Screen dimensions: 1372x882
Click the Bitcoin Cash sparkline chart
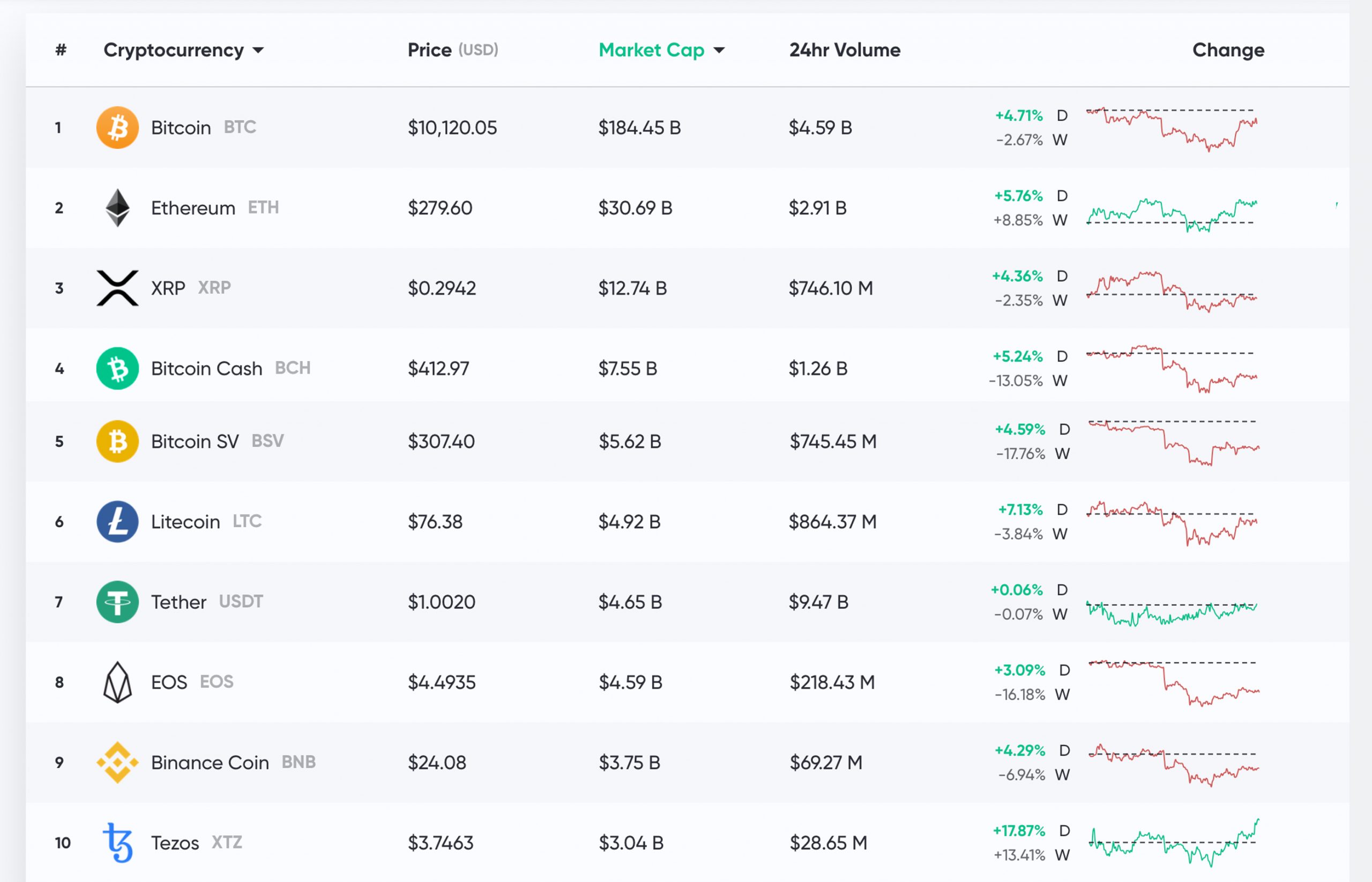click(x=1172, y=369)
